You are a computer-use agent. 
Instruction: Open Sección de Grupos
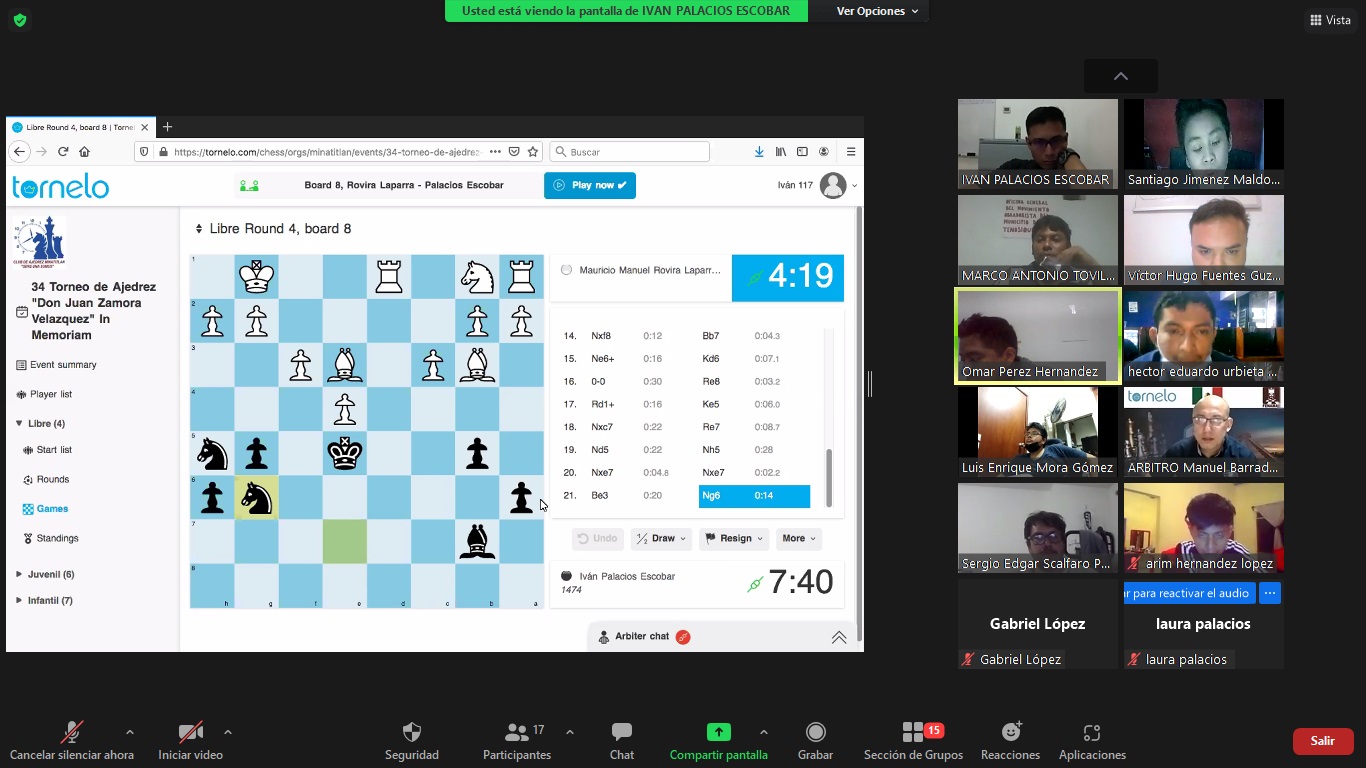tap(913, 733)
